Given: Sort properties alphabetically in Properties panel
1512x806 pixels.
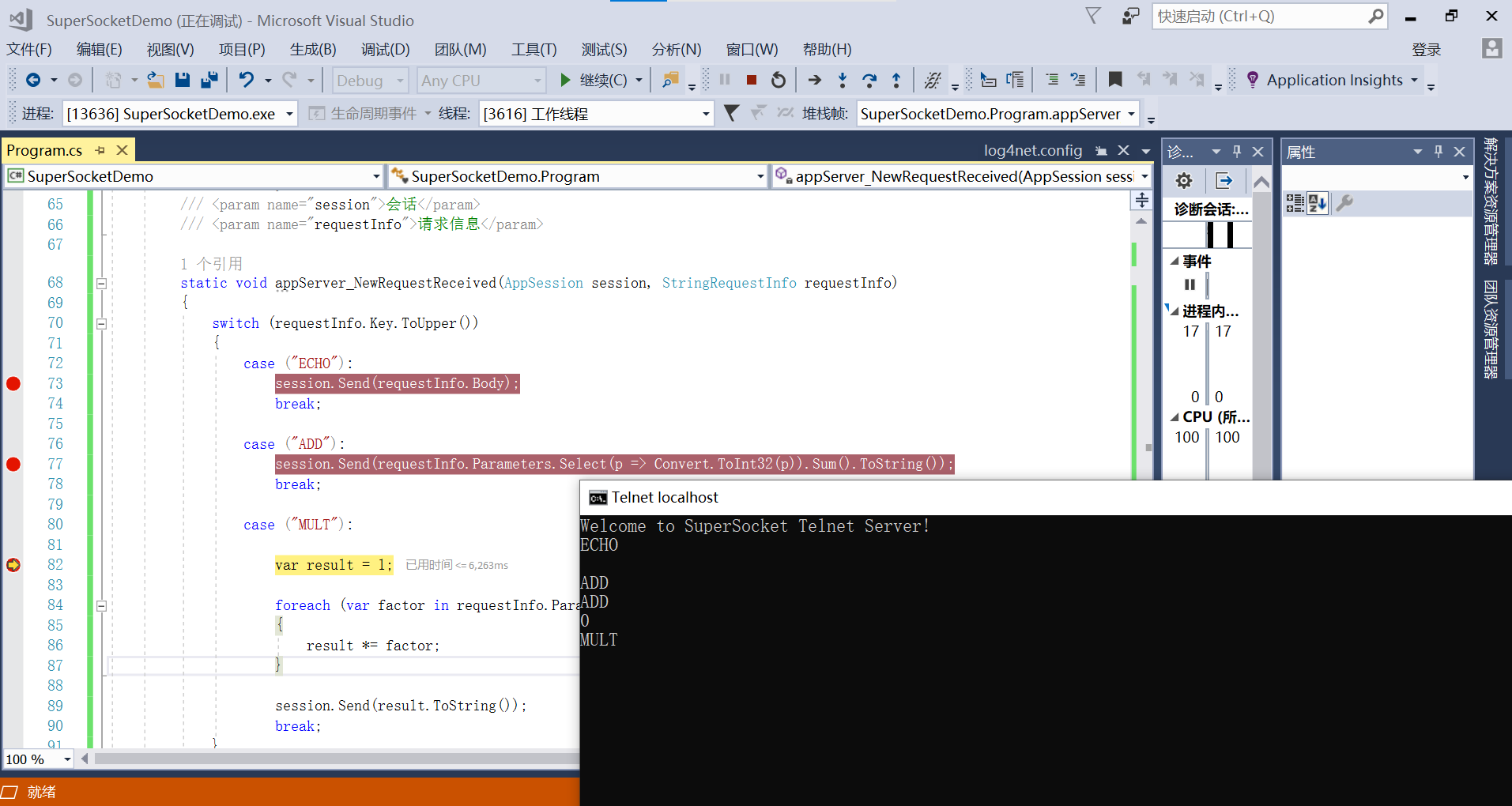Looking at the screenshot, I should click(1317, 203).
